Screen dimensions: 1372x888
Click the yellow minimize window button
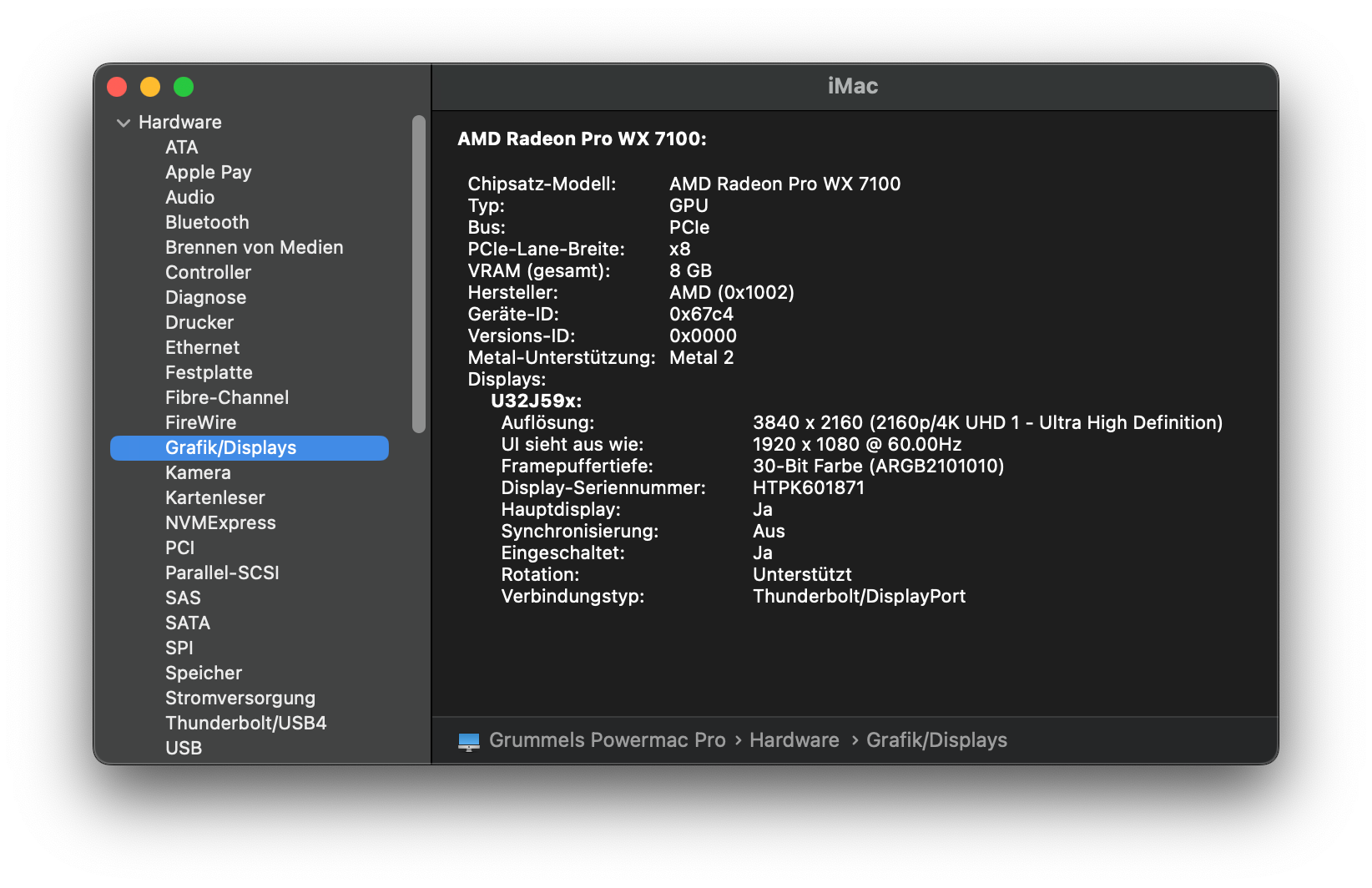click(x=150, y=87)
